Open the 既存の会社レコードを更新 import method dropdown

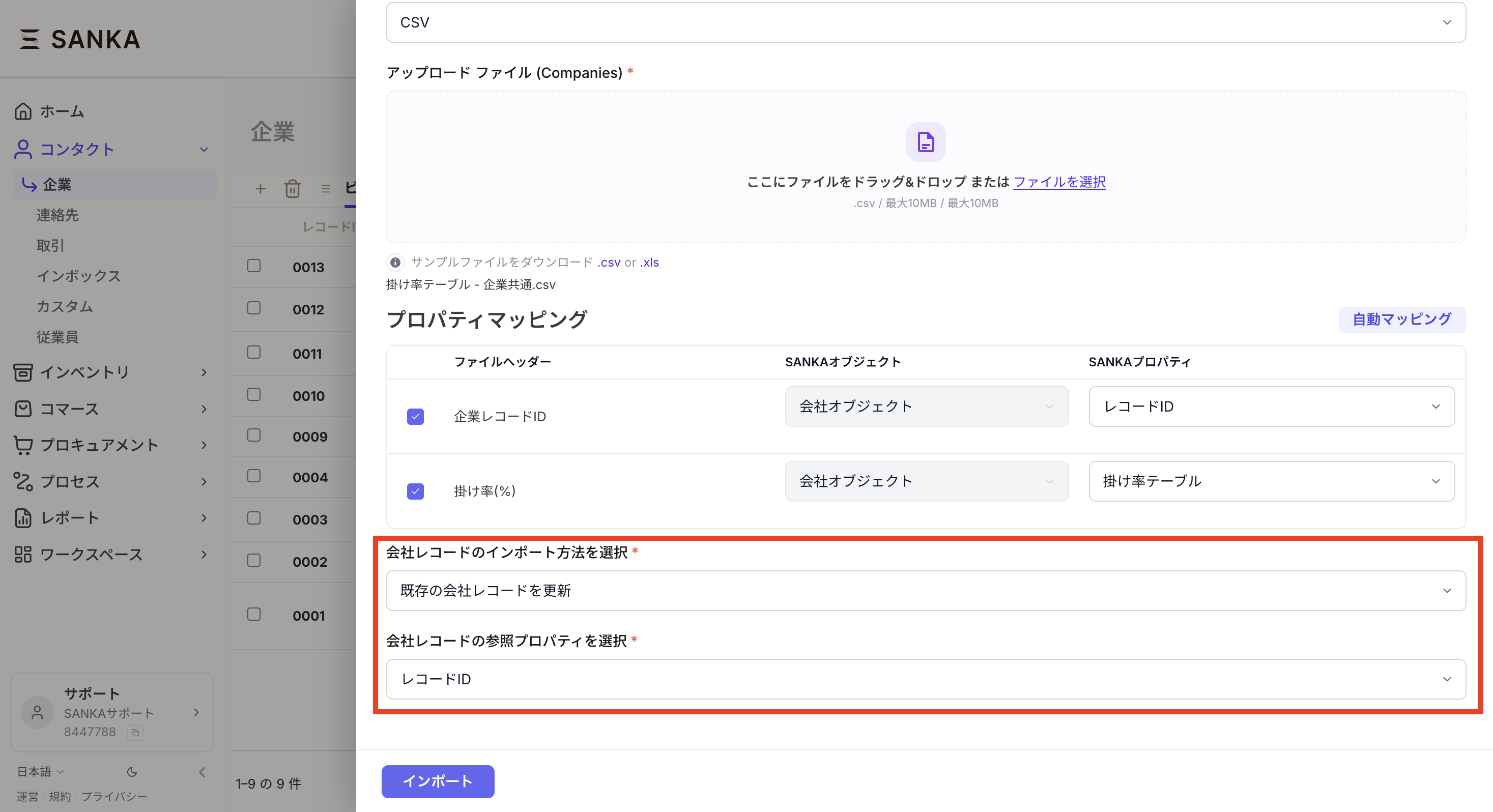(926, 591)
